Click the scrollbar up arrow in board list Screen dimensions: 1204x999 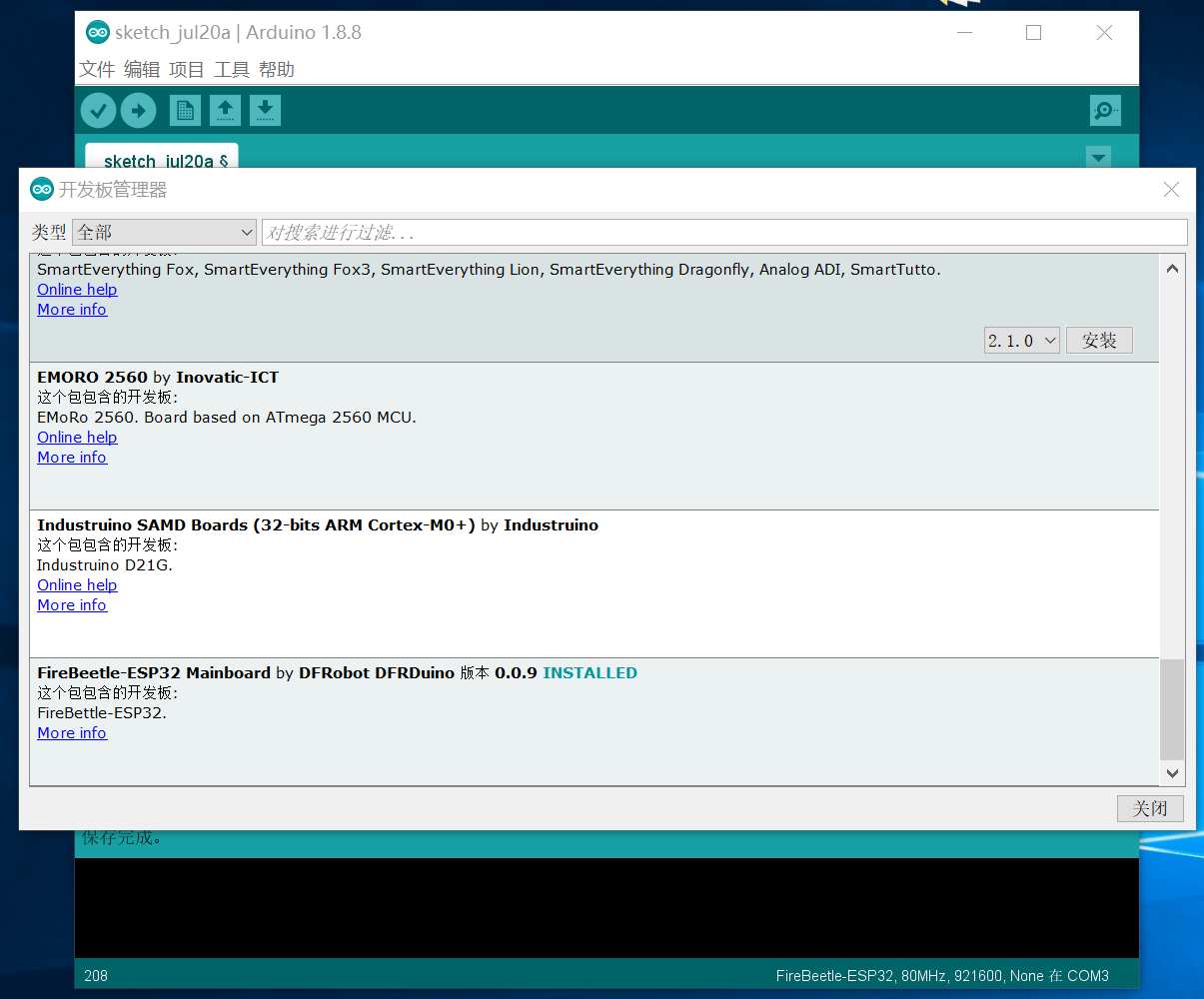pyautogui.click(x=1172, y=268)
